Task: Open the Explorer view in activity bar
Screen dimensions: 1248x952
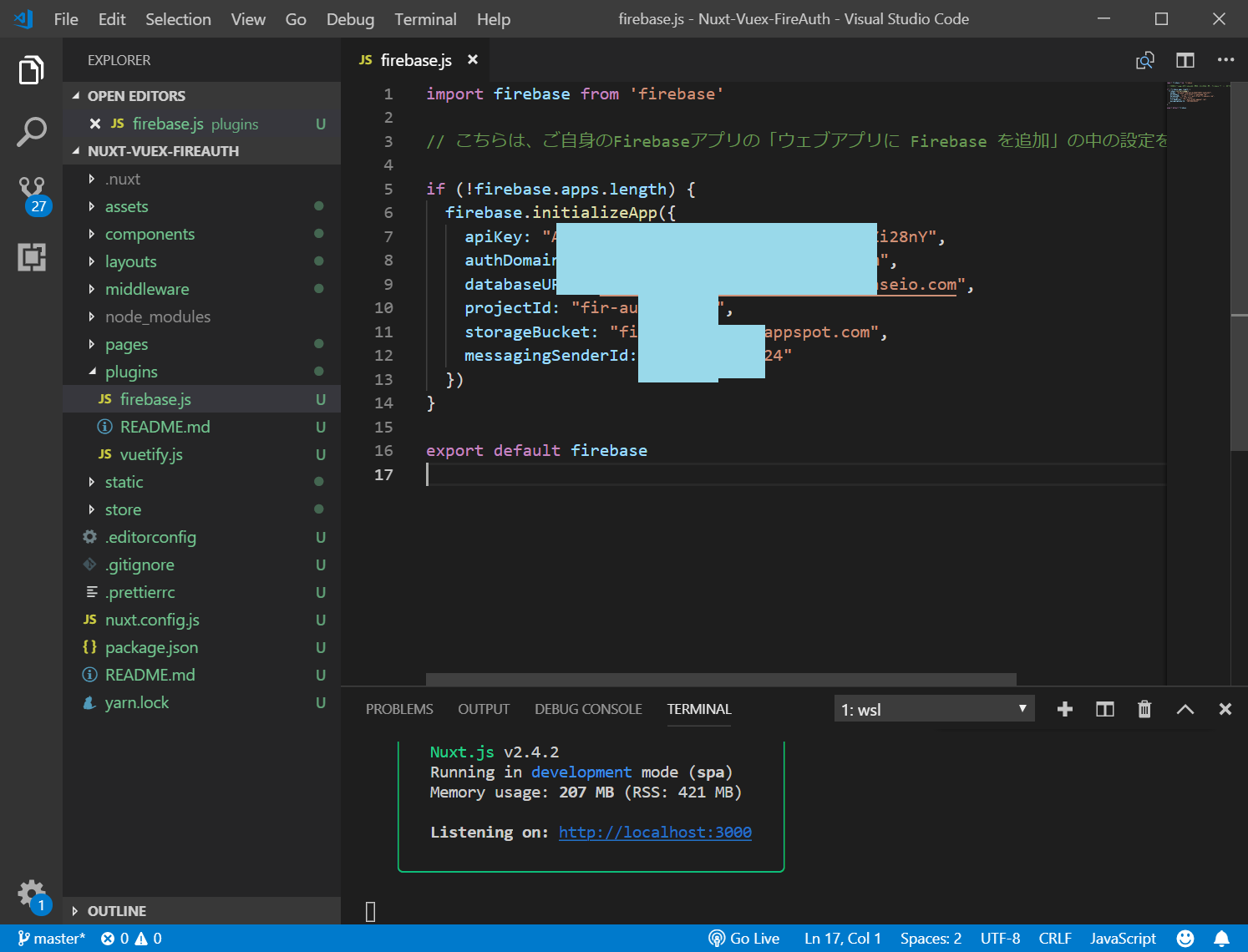Action: (31, 70)
